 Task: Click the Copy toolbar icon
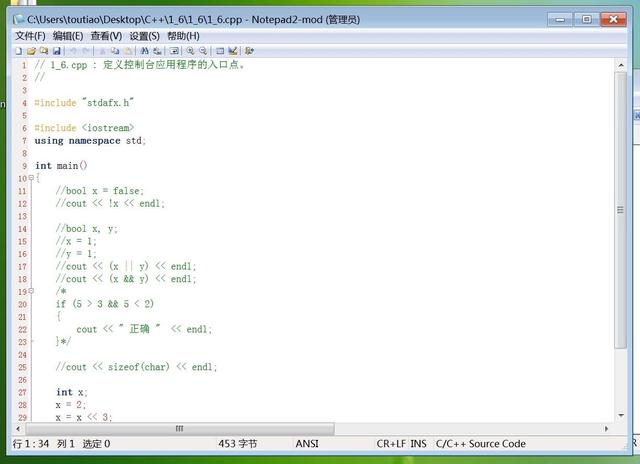pos(115,50)
